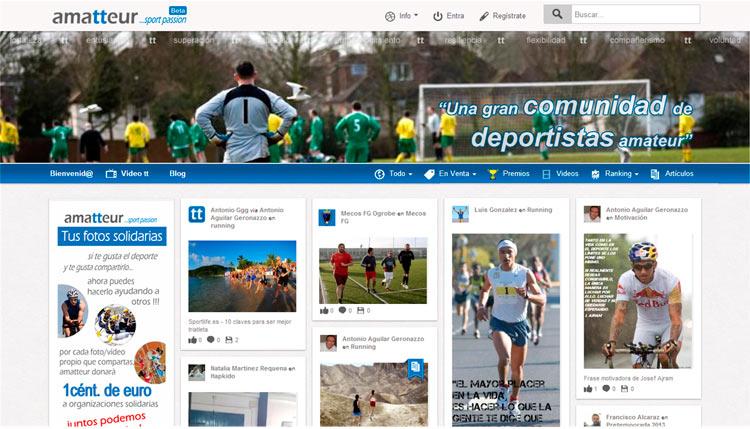
Task: Click the magnifier search button
Action: (557, 14)
